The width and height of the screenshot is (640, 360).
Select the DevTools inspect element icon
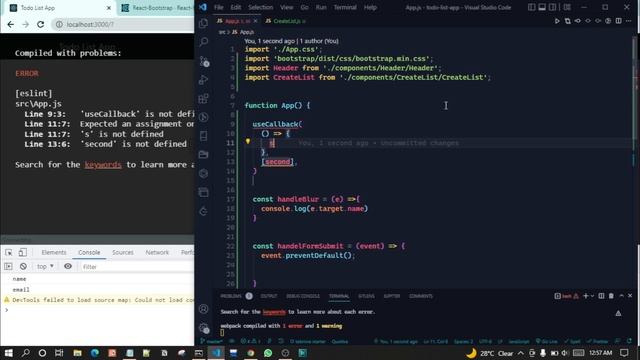pyautogui.click(x=9, y=253)
